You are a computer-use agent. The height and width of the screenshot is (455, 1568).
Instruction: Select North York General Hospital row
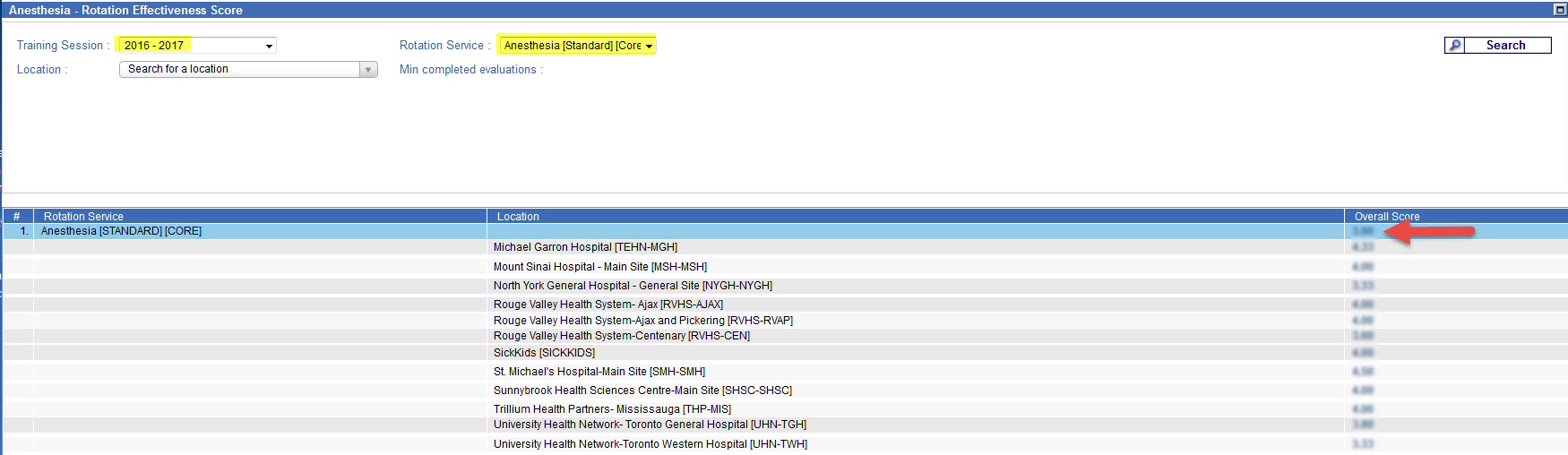[633, 286]
